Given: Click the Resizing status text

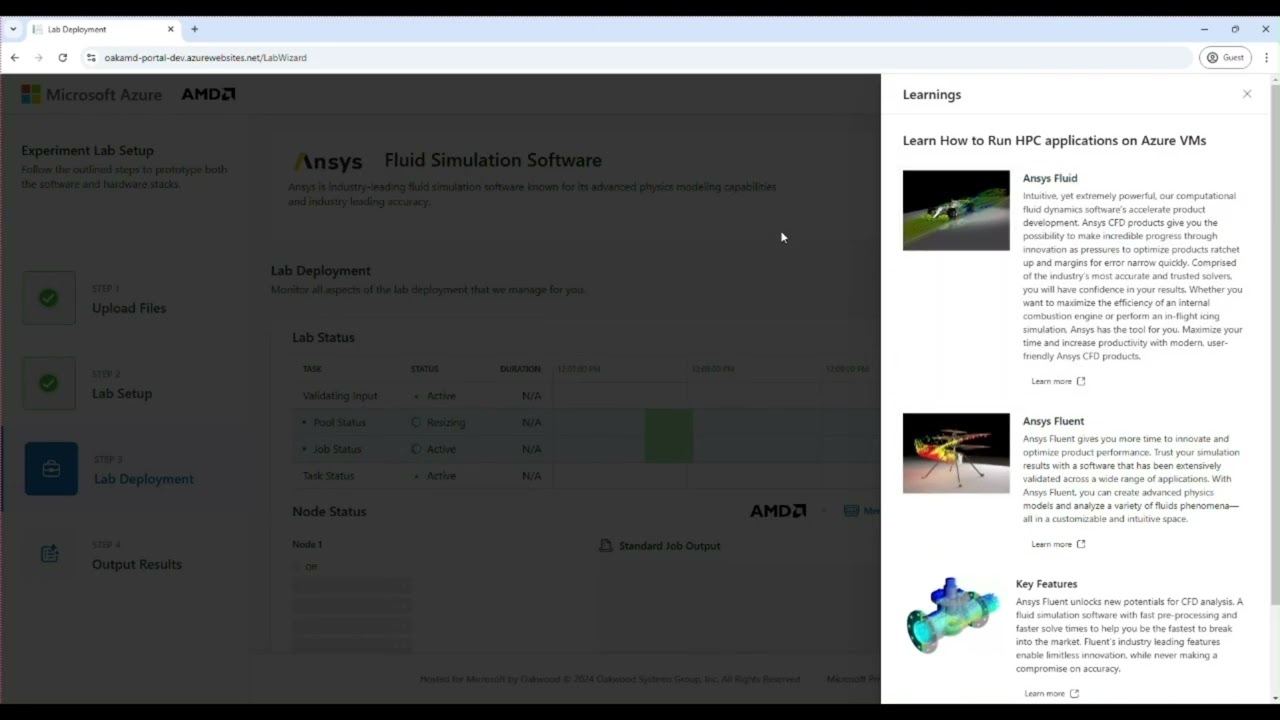Looking at the screenshot, I should [446, 422].
